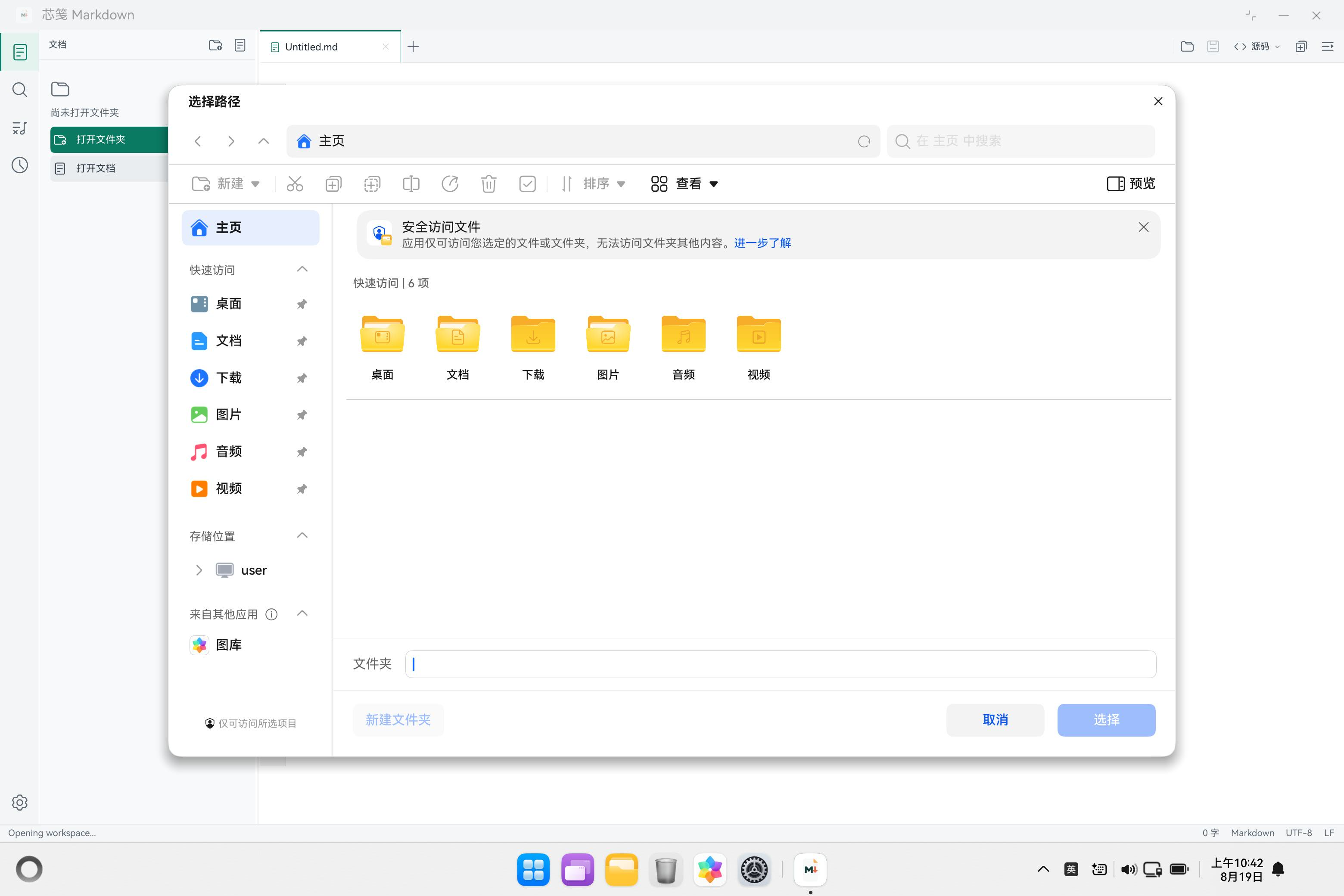This screenshot has width=1344, height=896.
Task: Select the 音频 folder thumbnail
Action: pyautogui.click(x=684, y=348)
